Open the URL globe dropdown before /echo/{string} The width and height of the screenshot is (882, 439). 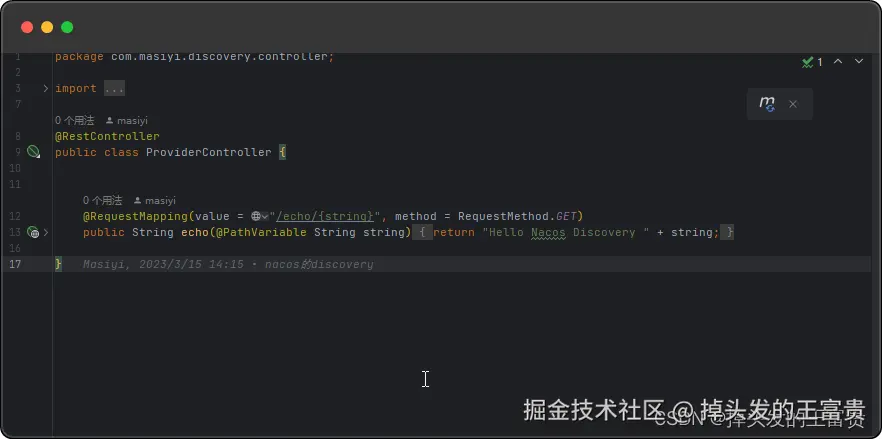[x=259, y=216]
